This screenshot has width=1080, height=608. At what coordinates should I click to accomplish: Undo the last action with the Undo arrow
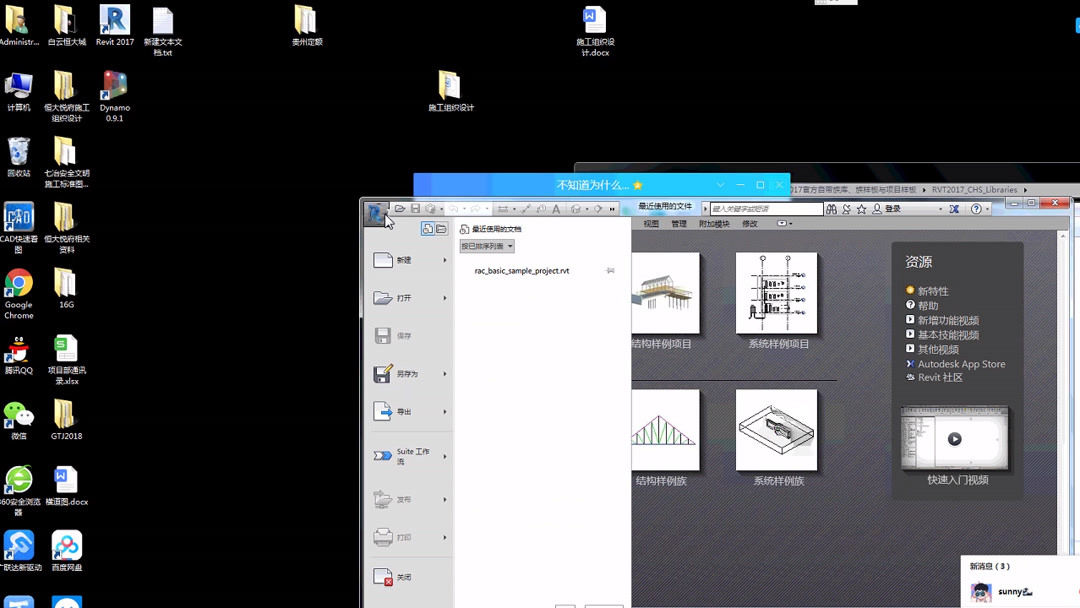pyautogui.click(x=455, y=208)
